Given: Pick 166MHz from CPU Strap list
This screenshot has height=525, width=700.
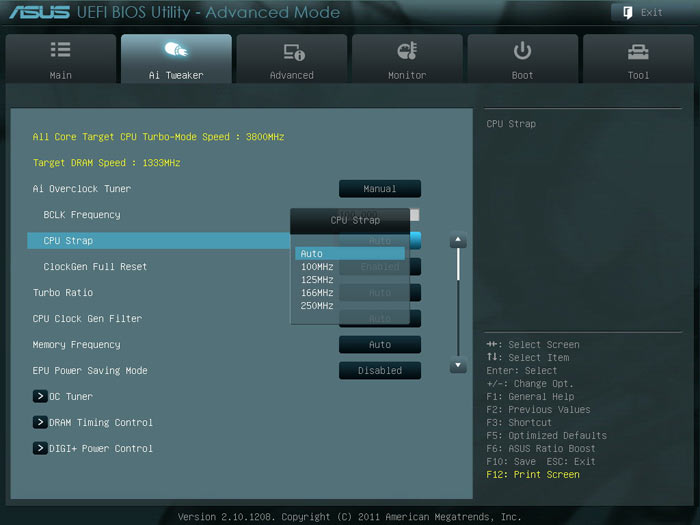Looking at the screenshot, I should (318, 293).
